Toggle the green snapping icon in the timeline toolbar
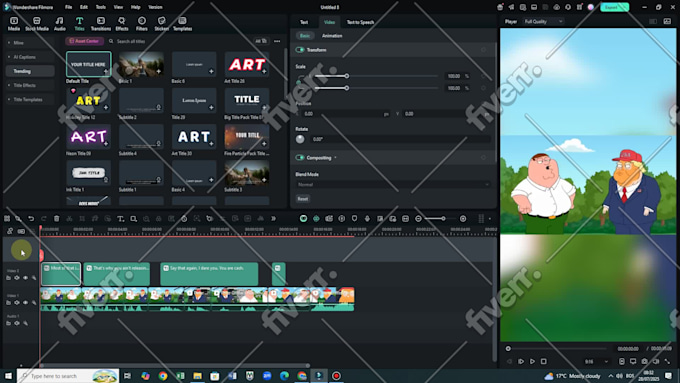The width and height of the screenshot is (680, 383). tap(316, 219)
